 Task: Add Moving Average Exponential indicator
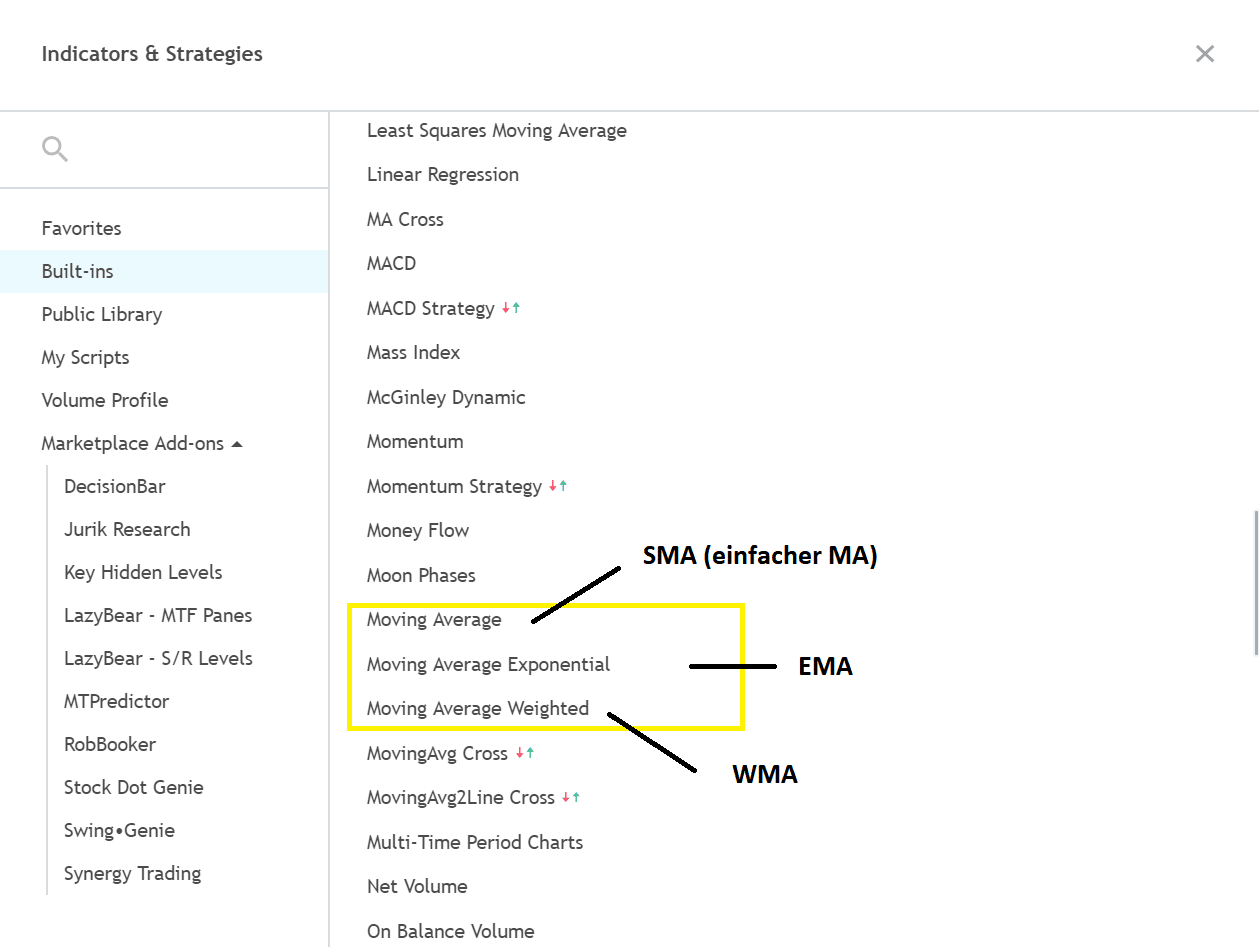488,664
